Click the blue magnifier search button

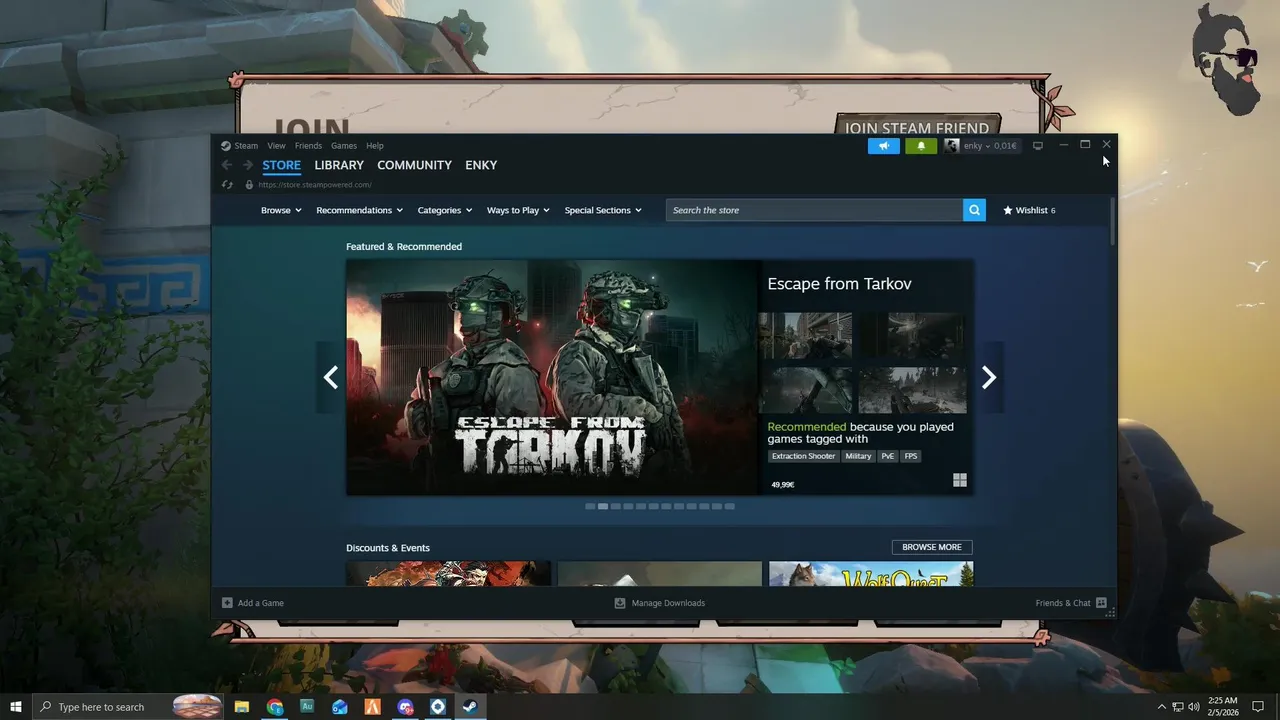[974, 210]
